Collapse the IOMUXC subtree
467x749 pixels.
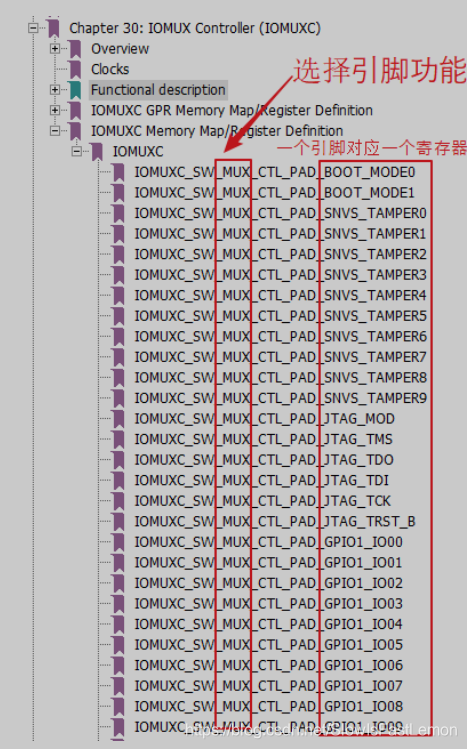pos(76,151)
